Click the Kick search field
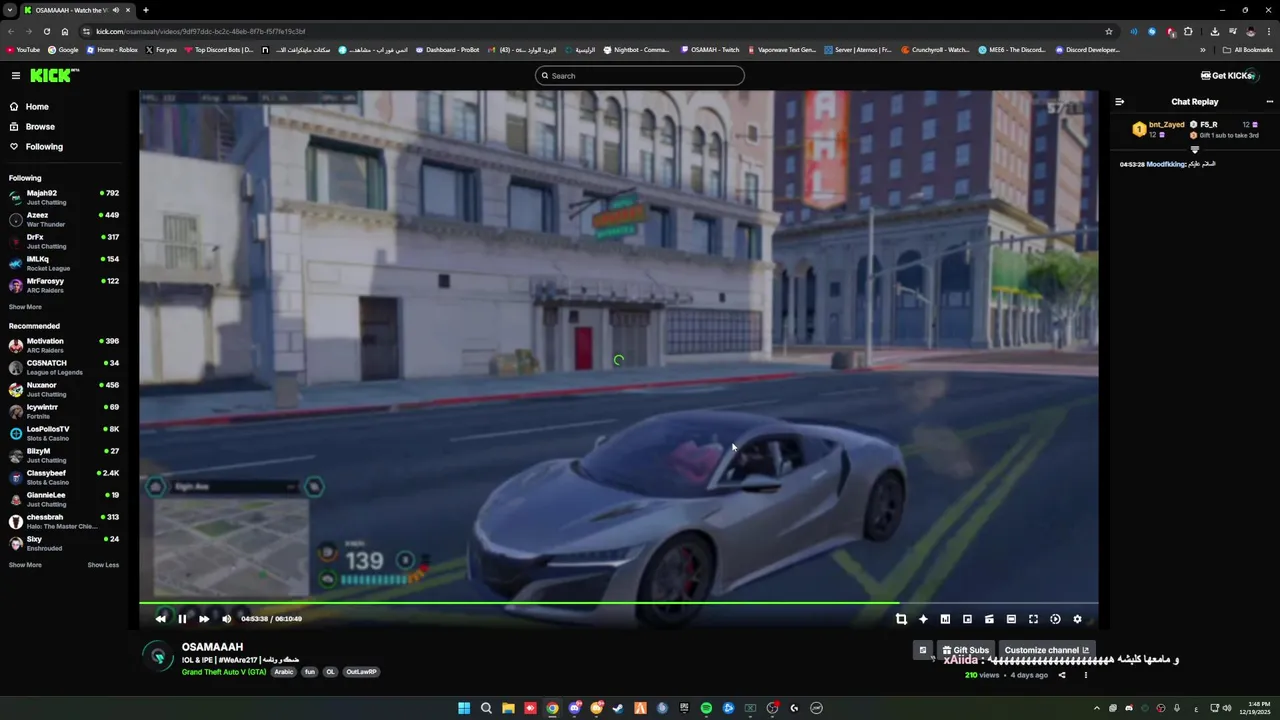The width and height of the screenshot is (1280, 720). pyautogui.click(x=640, y=76)
